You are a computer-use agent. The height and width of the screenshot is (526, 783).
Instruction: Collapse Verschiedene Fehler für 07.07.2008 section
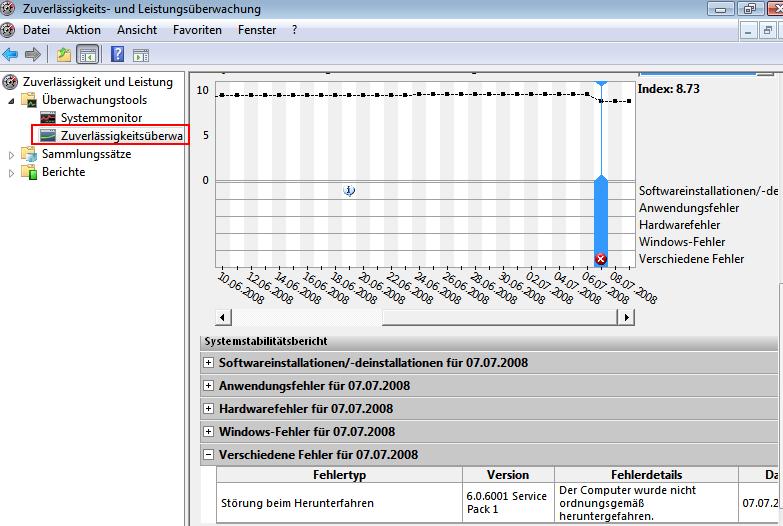coord(208,455)
